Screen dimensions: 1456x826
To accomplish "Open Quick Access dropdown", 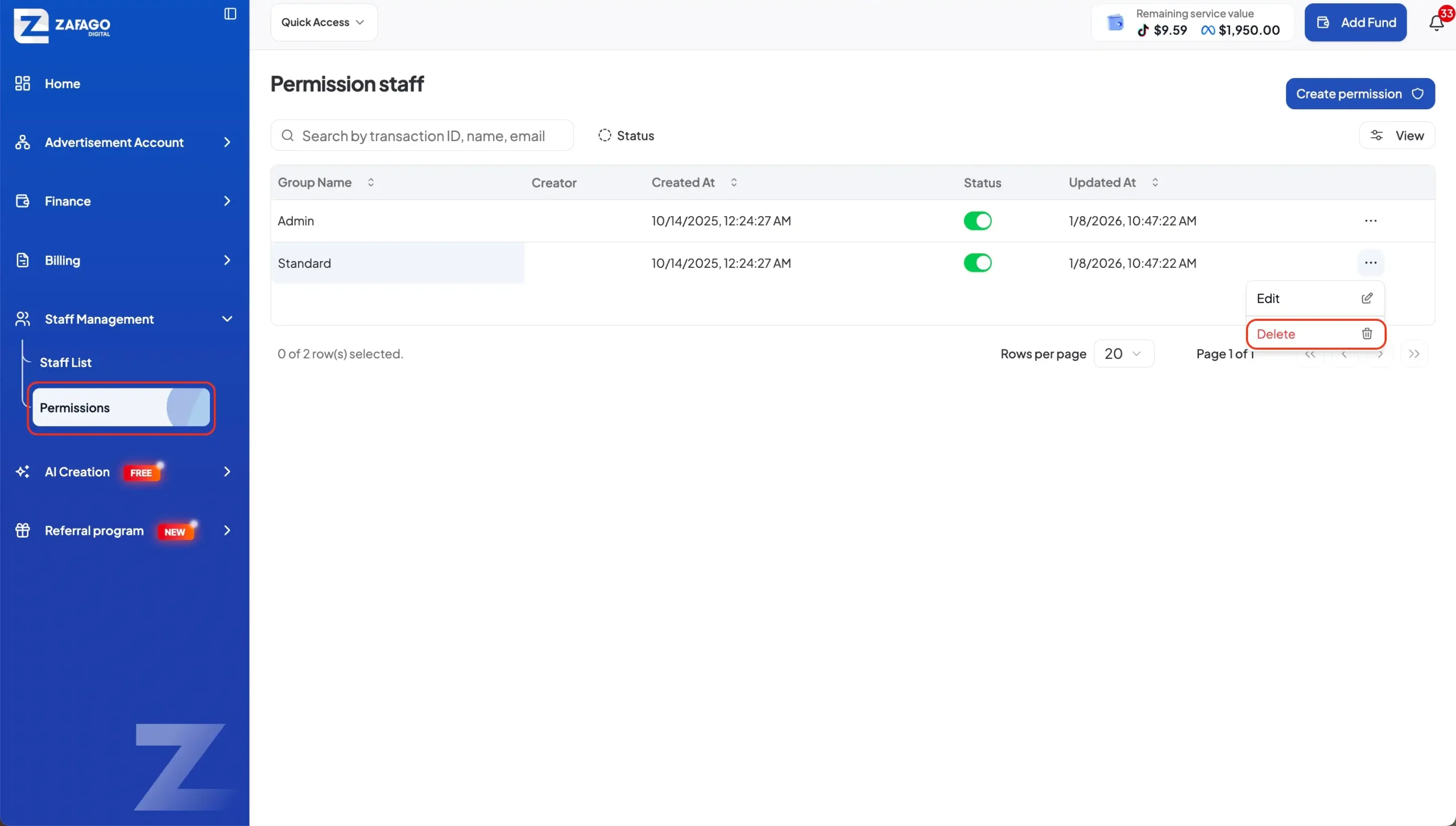I will point(324,22).
